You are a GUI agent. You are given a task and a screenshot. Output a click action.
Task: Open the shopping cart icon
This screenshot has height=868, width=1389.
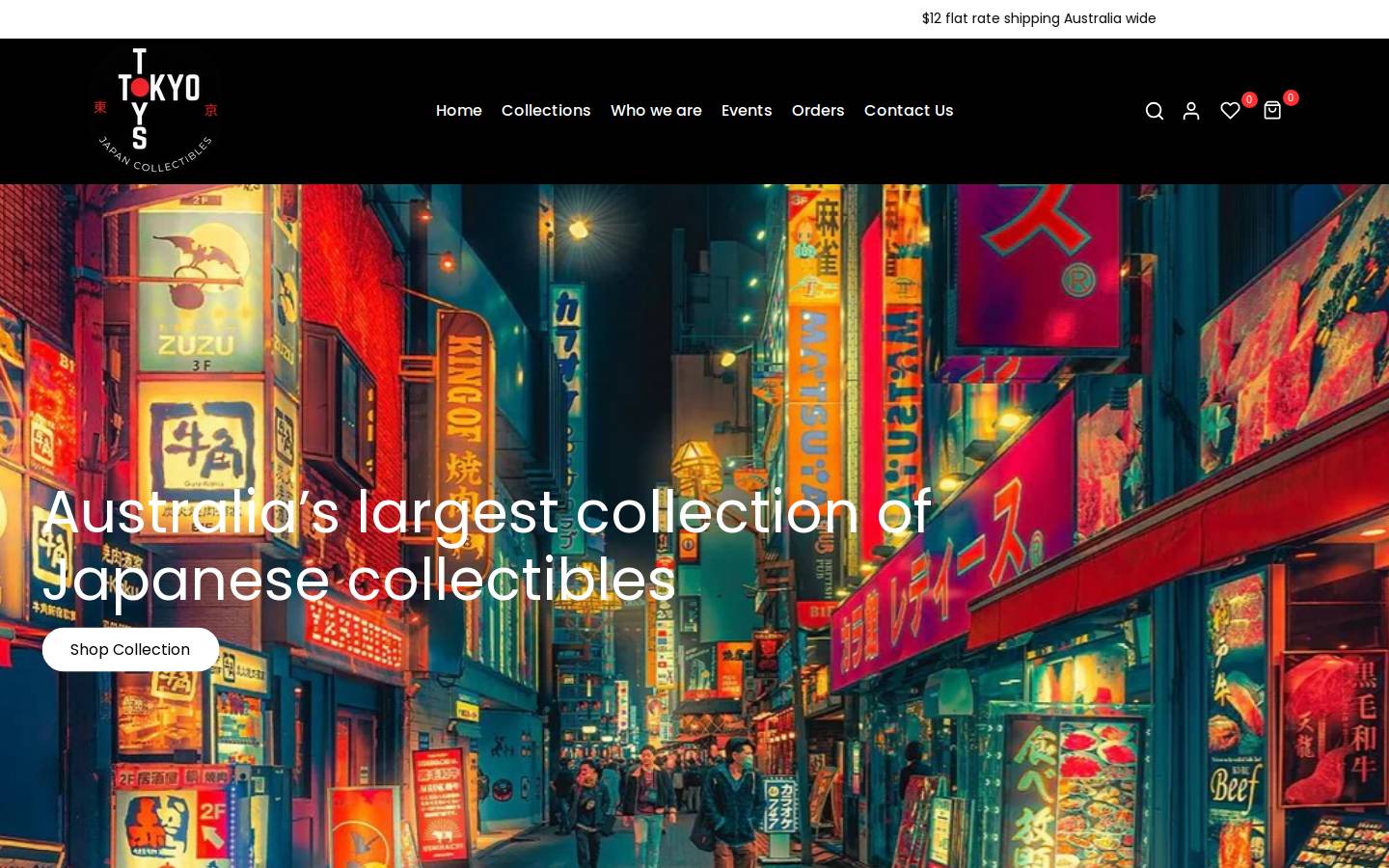[1272, 111]
